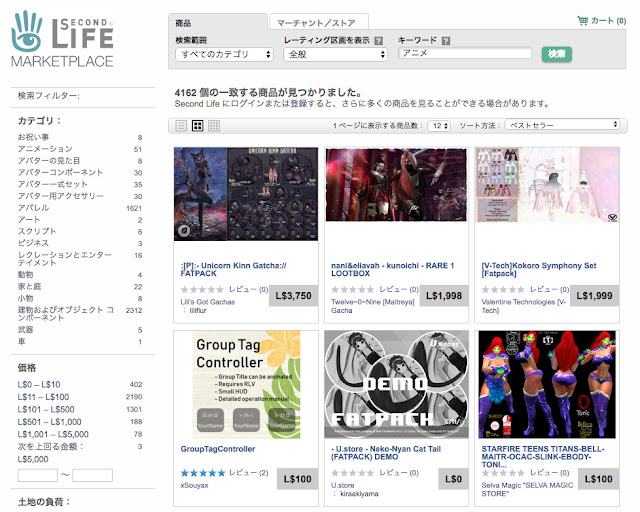Click the ログイン link
Viewport: 640px width, 512px height.
[247, 104]
